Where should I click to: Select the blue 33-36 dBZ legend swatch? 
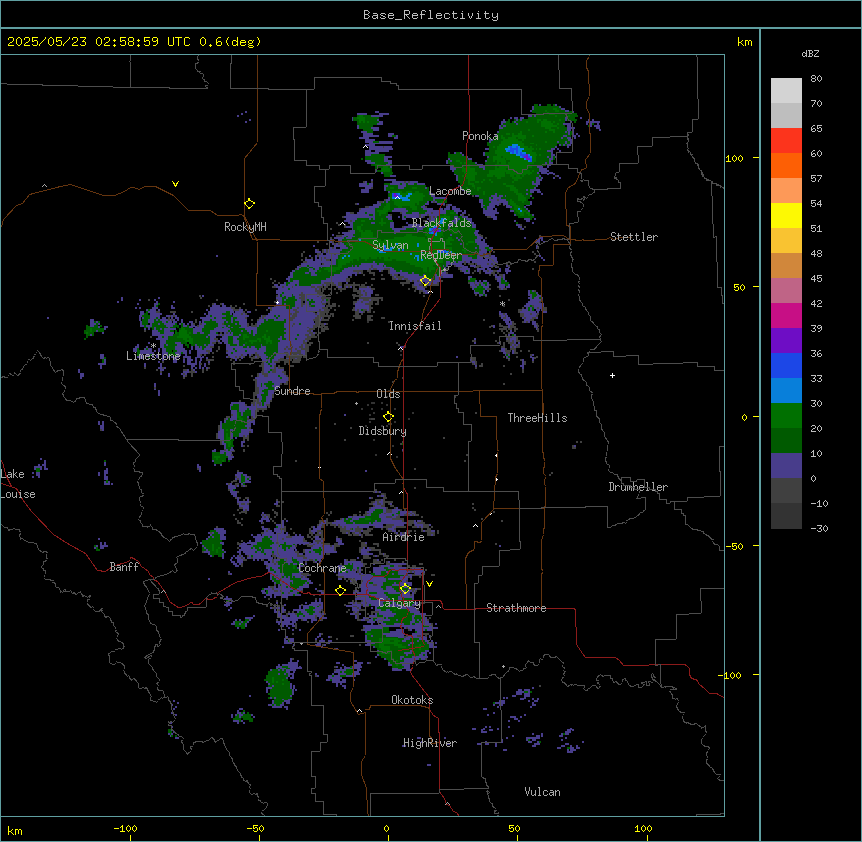(786, 365)
